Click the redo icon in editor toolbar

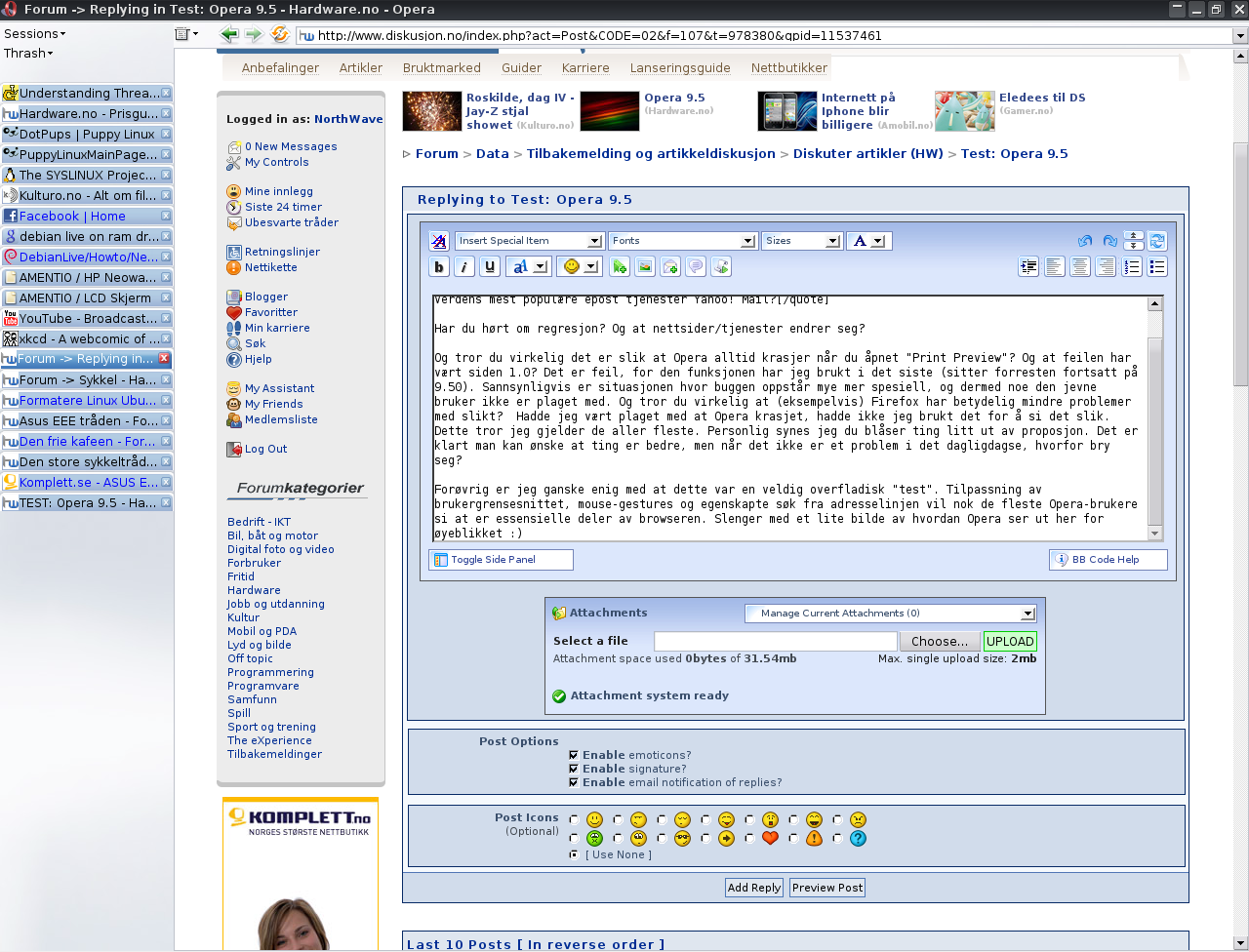(1109, 241)
